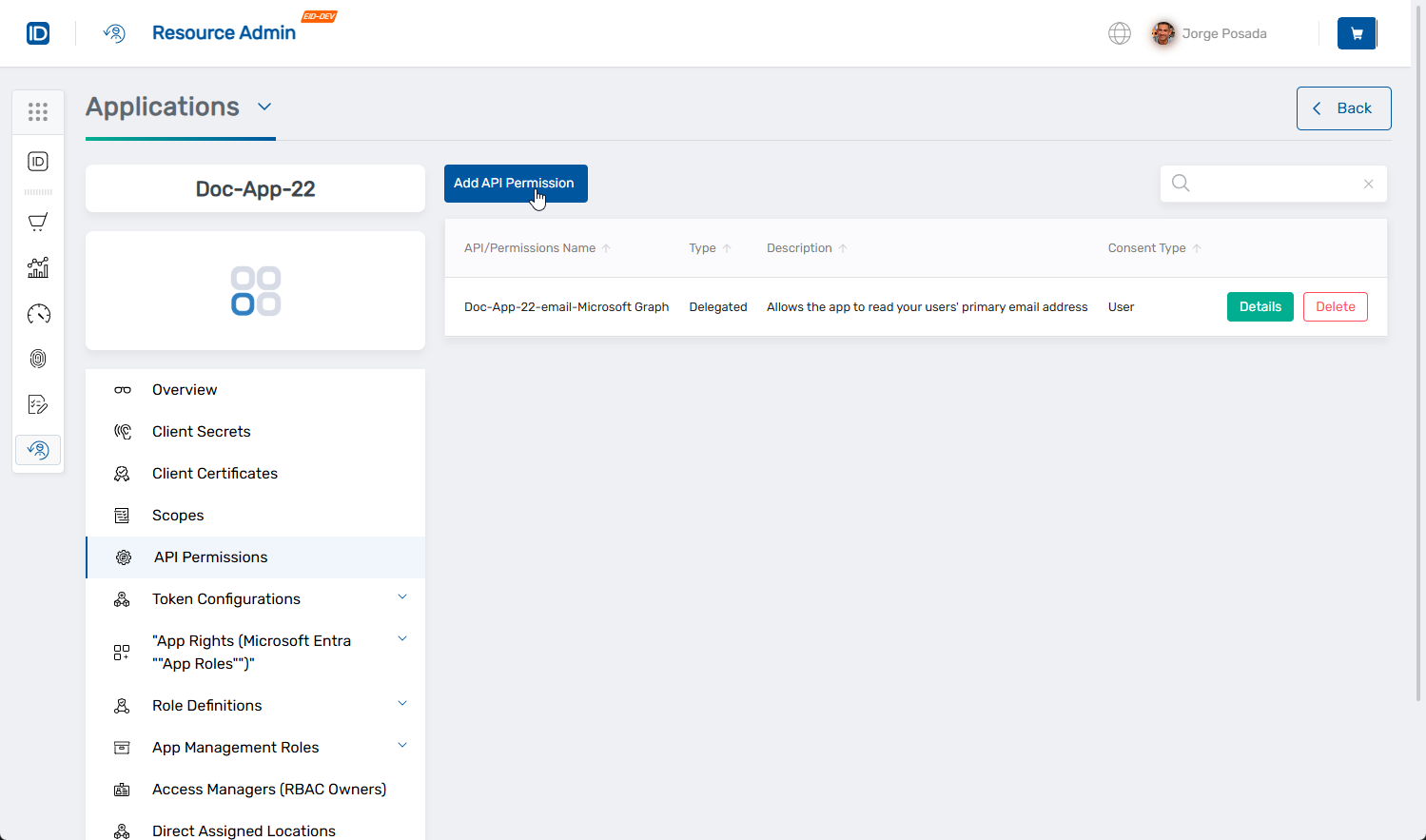Open the audit checklist sidebar icon
This screenshot has width=1426, height=840.
pyautogui.click(x=38, y=404)
